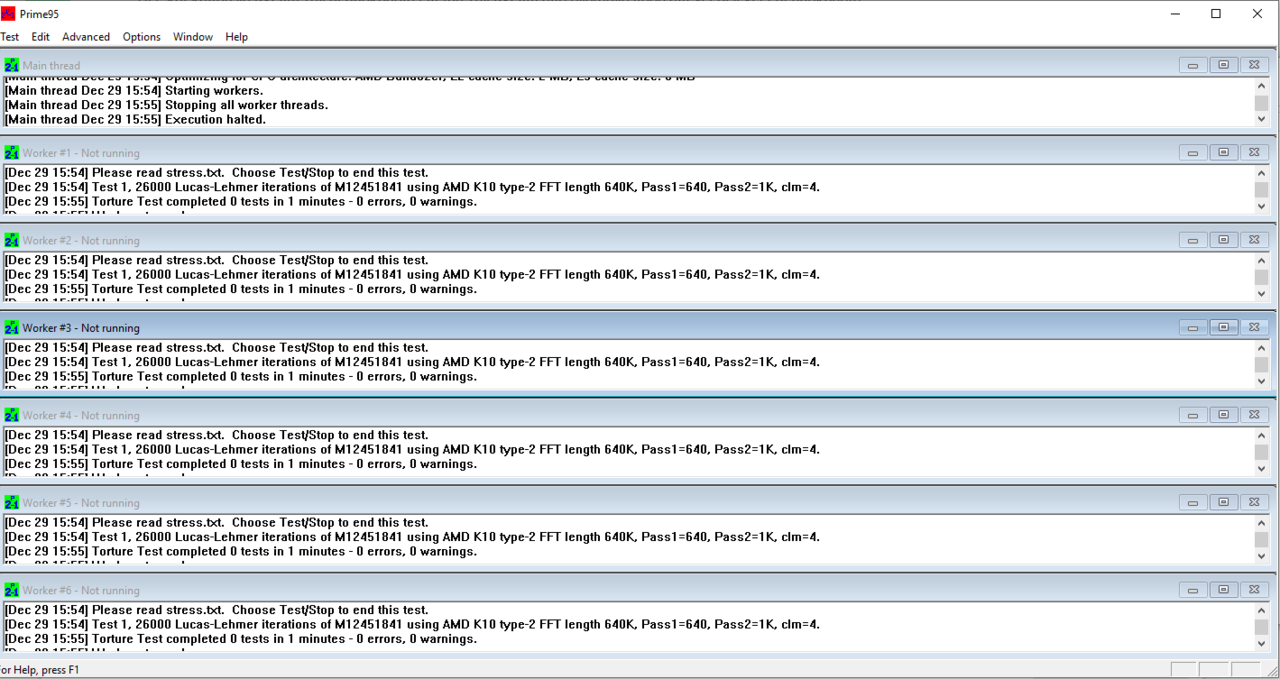1280x679 pixels.
Task: Close the Main thread child window
Action: [1253, 65]
